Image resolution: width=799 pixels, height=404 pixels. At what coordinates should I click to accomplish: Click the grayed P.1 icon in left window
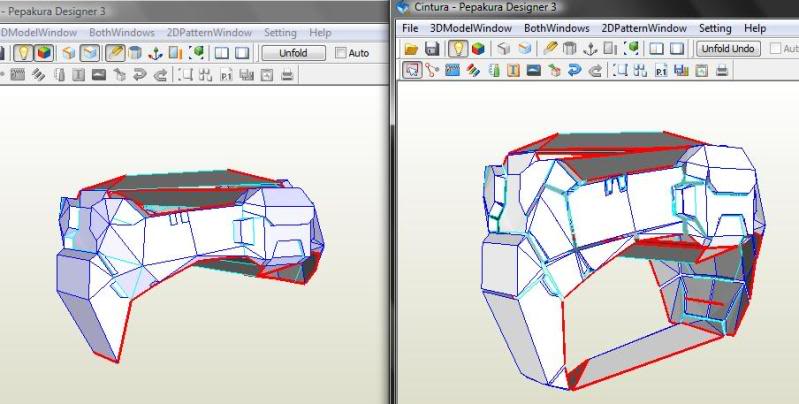[x=226, y=75]
